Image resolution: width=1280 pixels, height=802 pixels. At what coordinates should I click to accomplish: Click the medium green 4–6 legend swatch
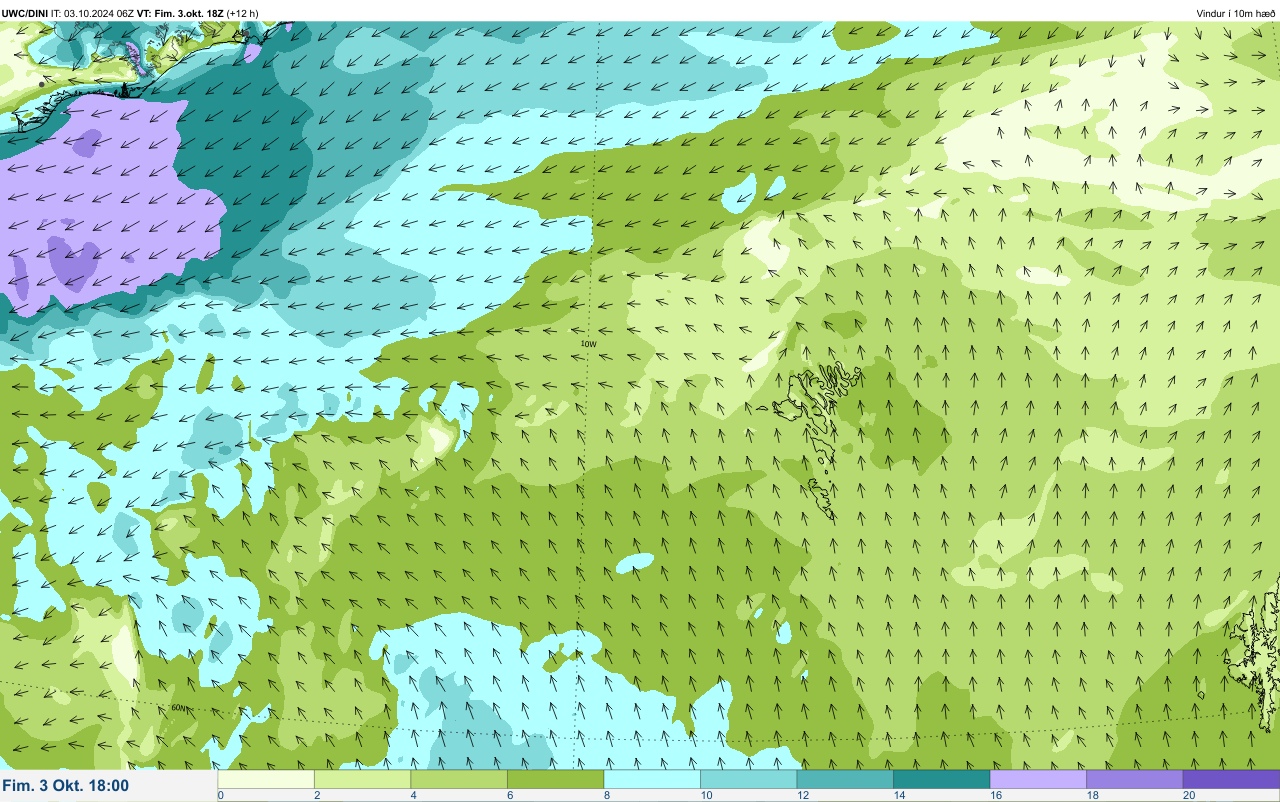(x=459, y=779)
